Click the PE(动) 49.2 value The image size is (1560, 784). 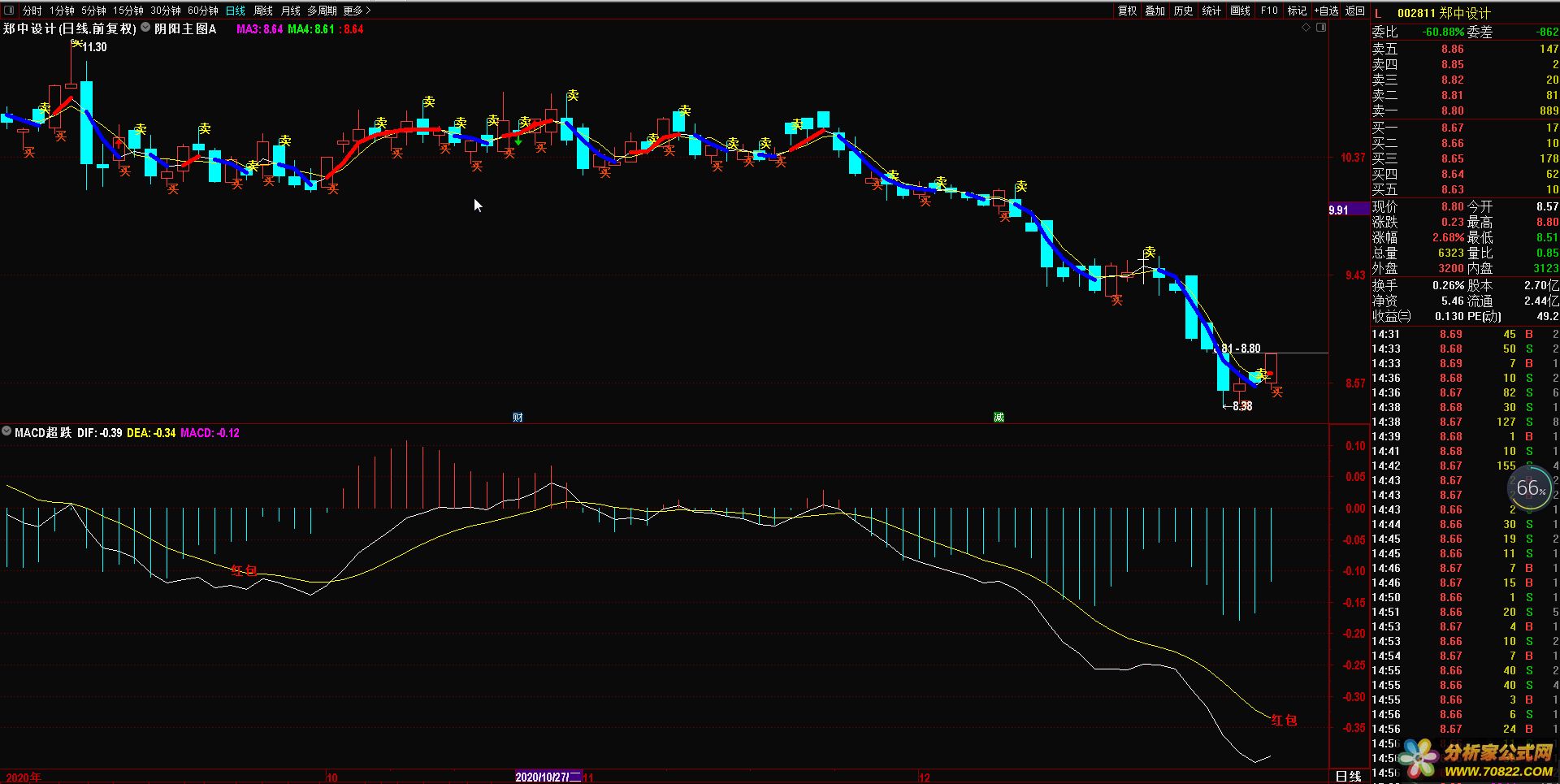(x=1548, y=316)
